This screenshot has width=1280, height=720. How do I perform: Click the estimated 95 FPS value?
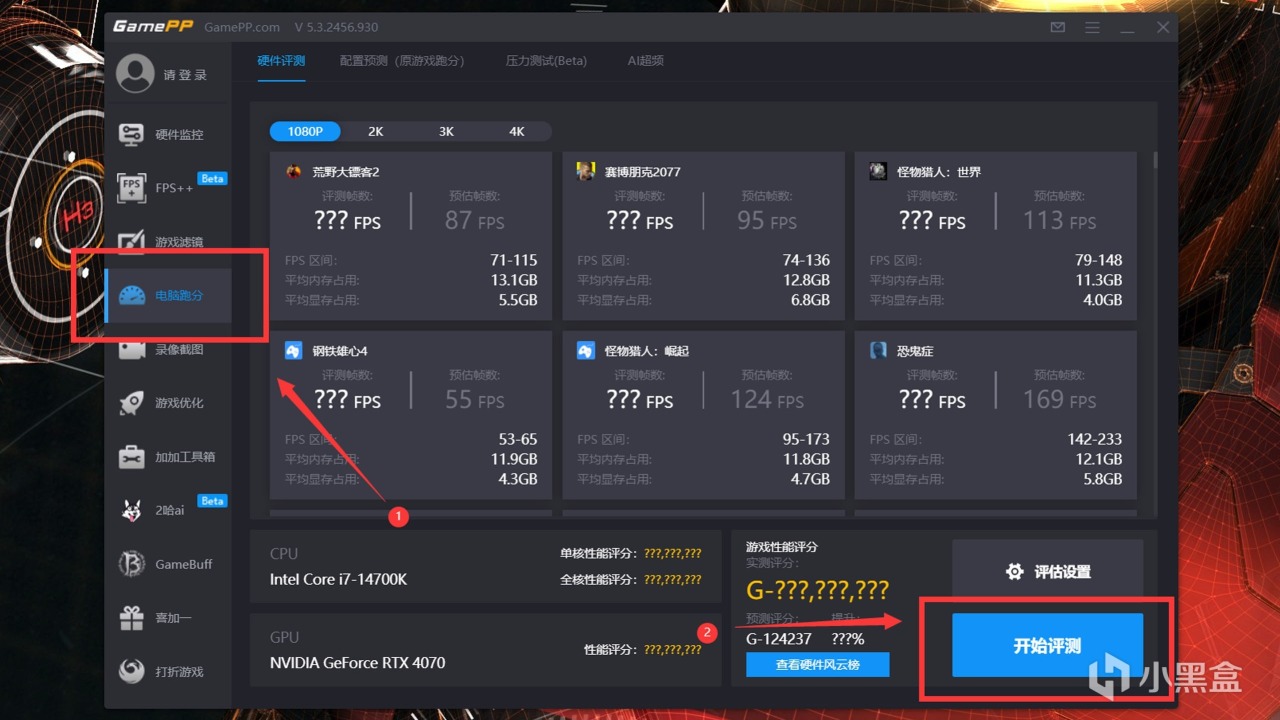767,220
